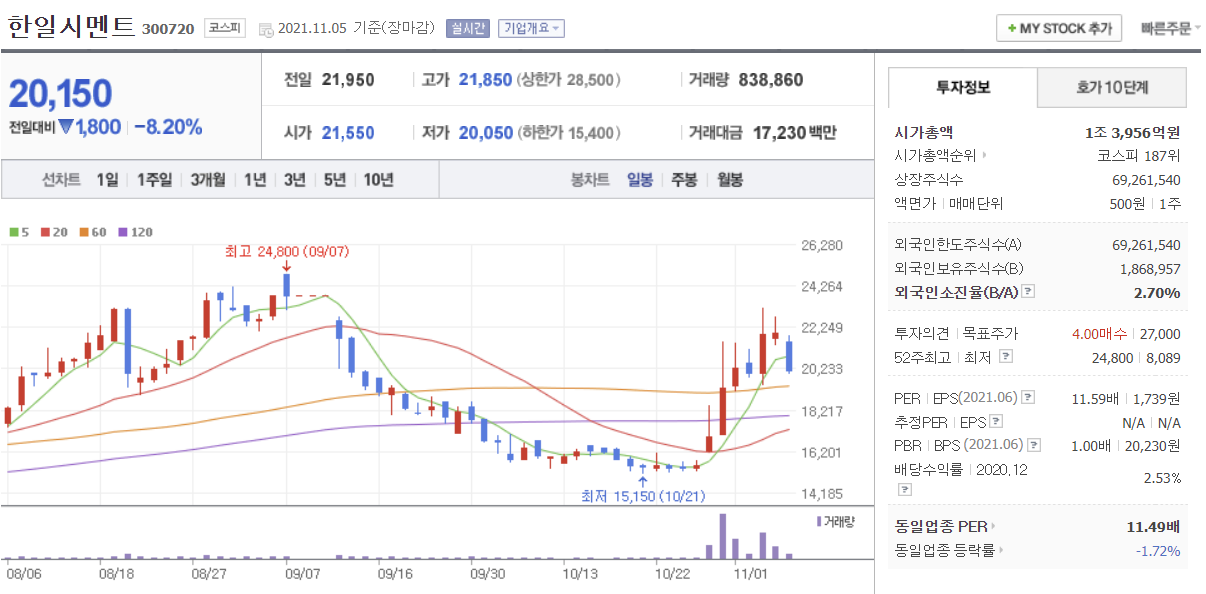Click the 09/07 date label on chart axis
This screenshot has height=594, width=1206.
[x=302, y=574]
